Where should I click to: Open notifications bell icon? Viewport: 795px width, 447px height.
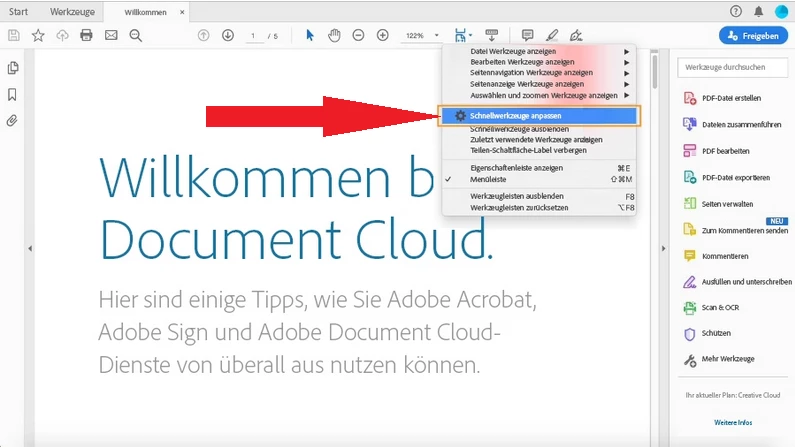758,11
